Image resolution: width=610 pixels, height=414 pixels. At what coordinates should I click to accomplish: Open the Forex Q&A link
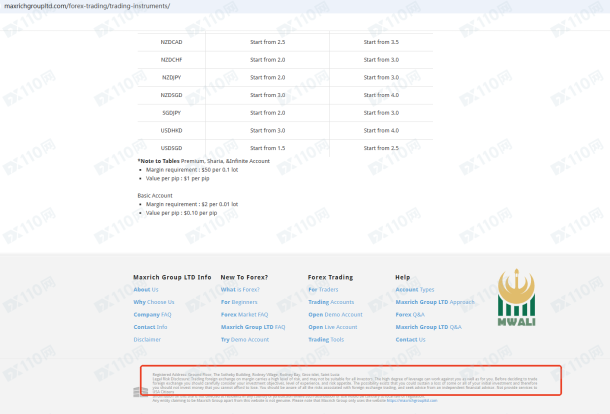click(x=410, y=314)
